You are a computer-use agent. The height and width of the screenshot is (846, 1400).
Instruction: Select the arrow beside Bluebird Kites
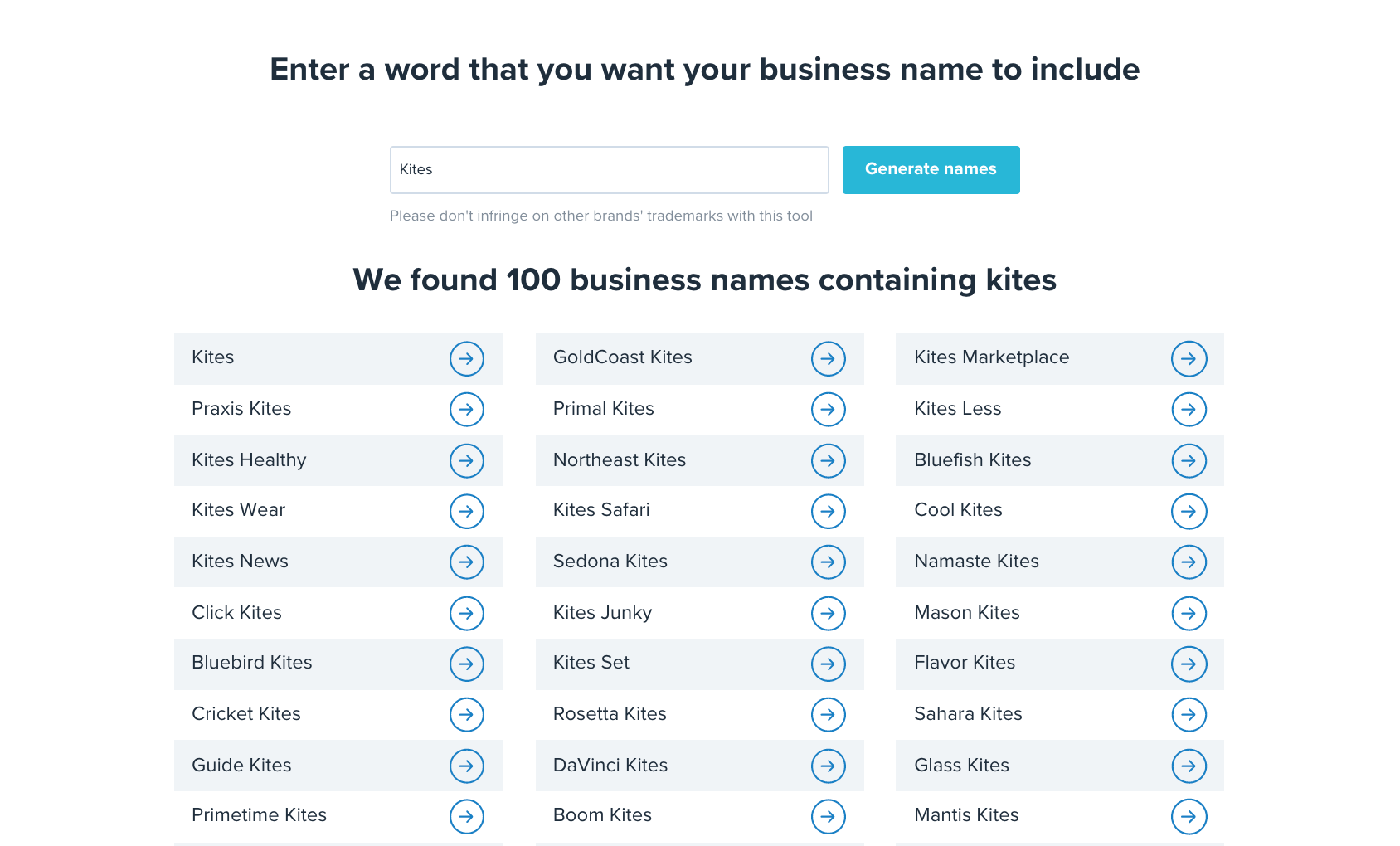pos(467,664)
